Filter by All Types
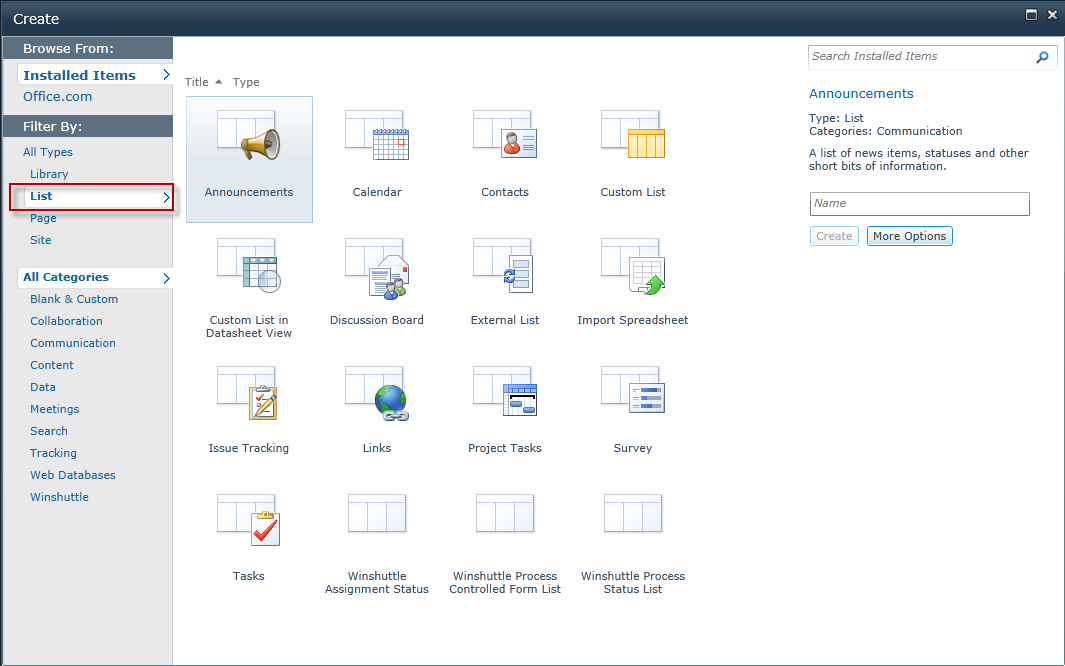This screenshot has height=666, width=1065. click(48, 152)
